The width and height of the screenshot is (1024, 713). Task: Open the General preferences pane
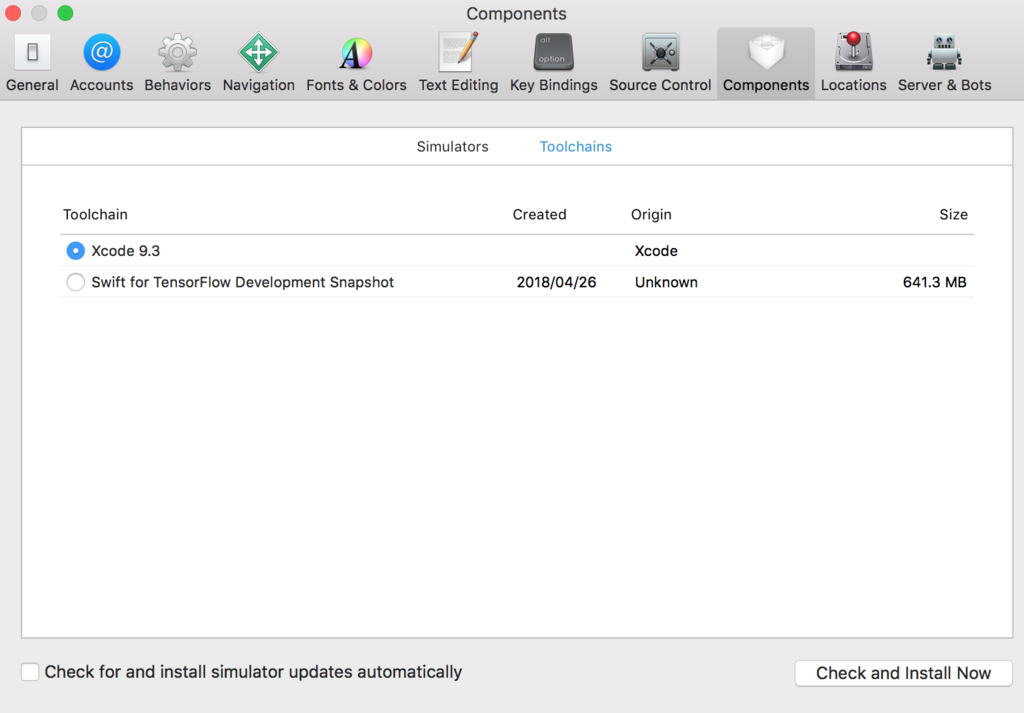click(x=32, y=63)
